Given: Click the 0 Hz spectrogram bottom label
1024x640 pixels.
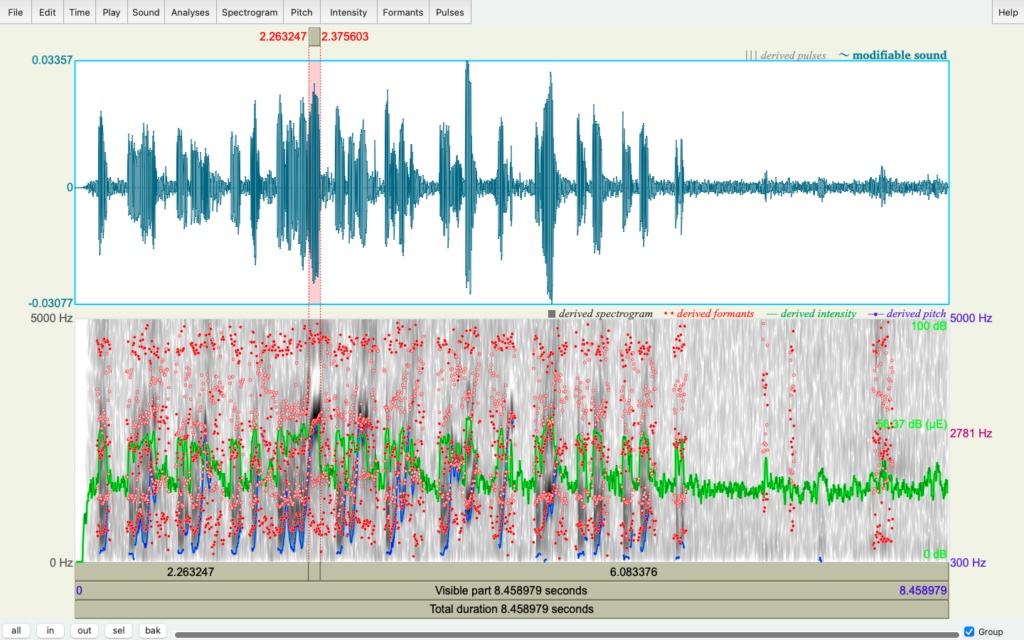Looking at the screenshot, I should pyautogui.click(x=61, y=562).
